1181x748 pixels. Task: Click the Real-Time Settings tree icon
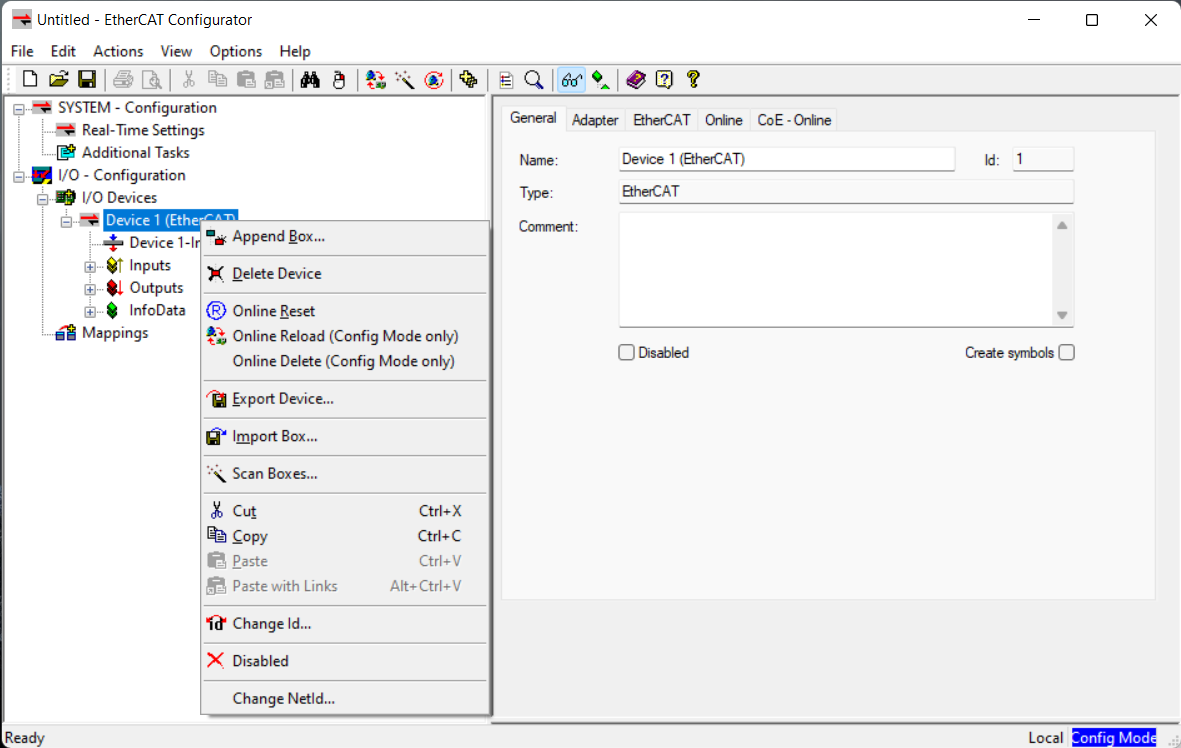66,130
